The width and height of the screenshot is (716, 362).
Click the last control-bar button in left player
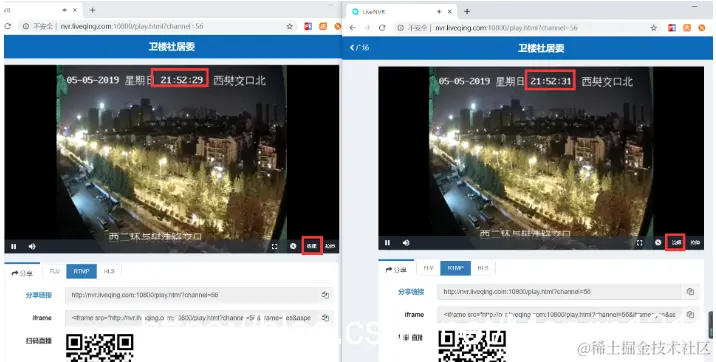330,246
